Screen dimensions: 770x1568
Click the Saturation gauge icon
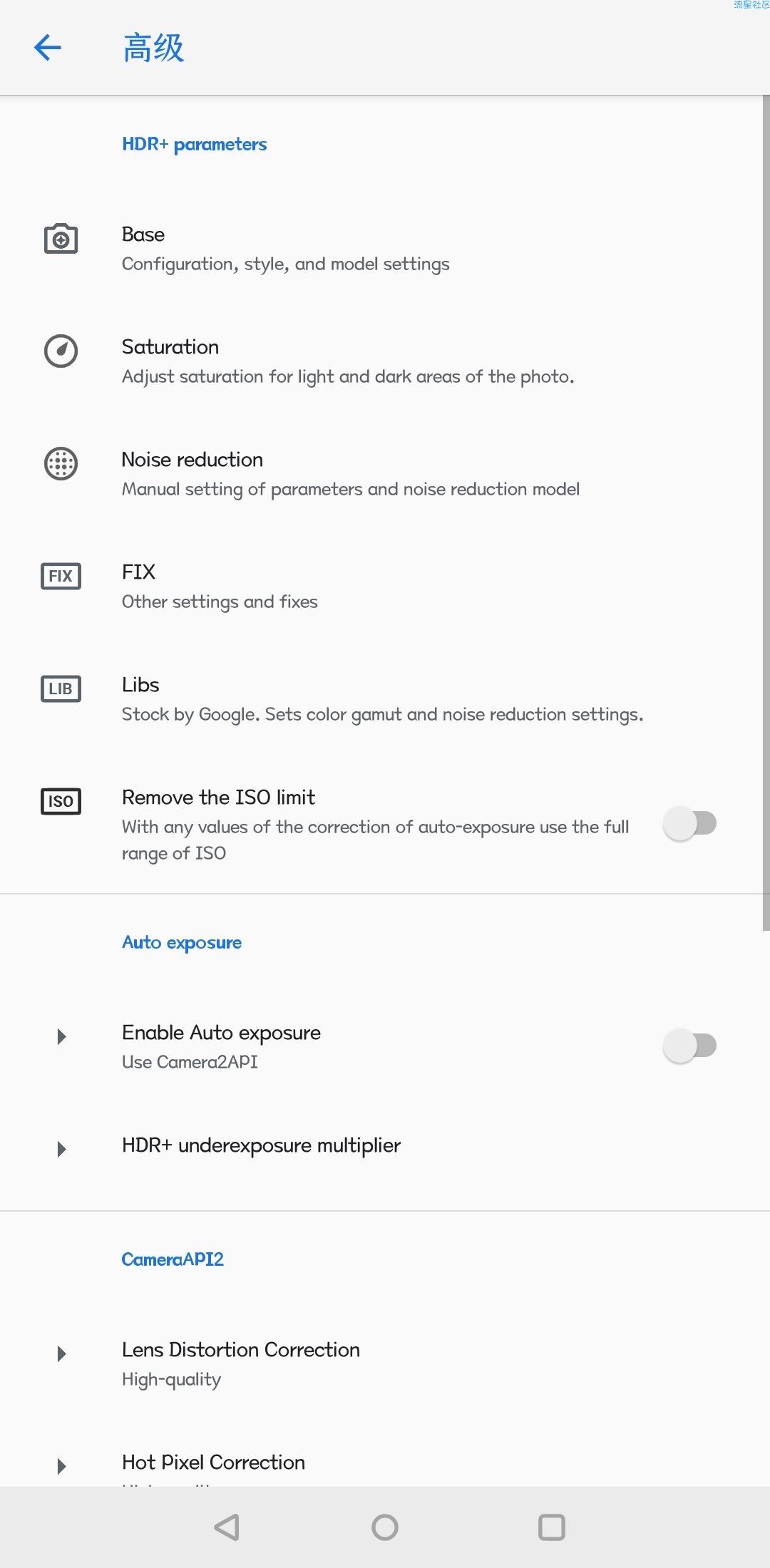coord(61,351)
